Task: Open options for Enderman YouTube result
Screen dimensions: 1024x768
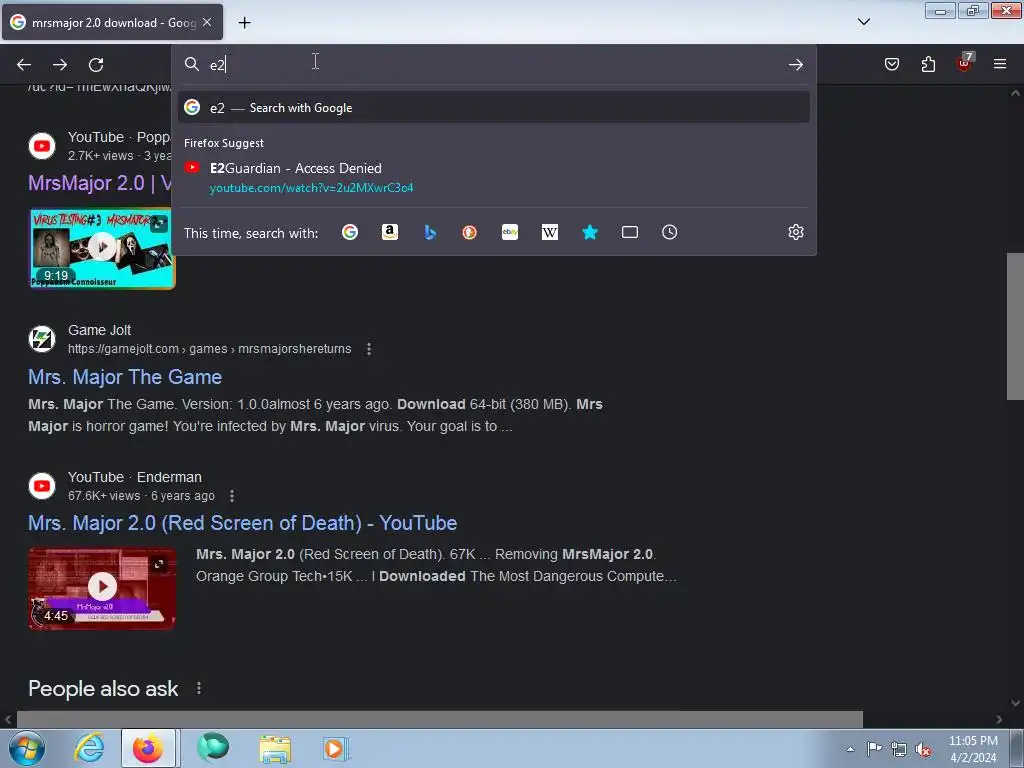Action: click(x=232, y=496)
